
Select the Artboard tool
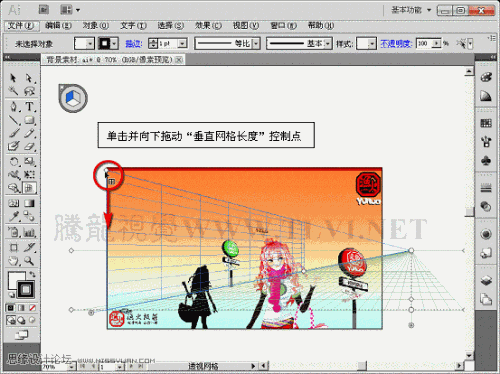tap(13, 247)
